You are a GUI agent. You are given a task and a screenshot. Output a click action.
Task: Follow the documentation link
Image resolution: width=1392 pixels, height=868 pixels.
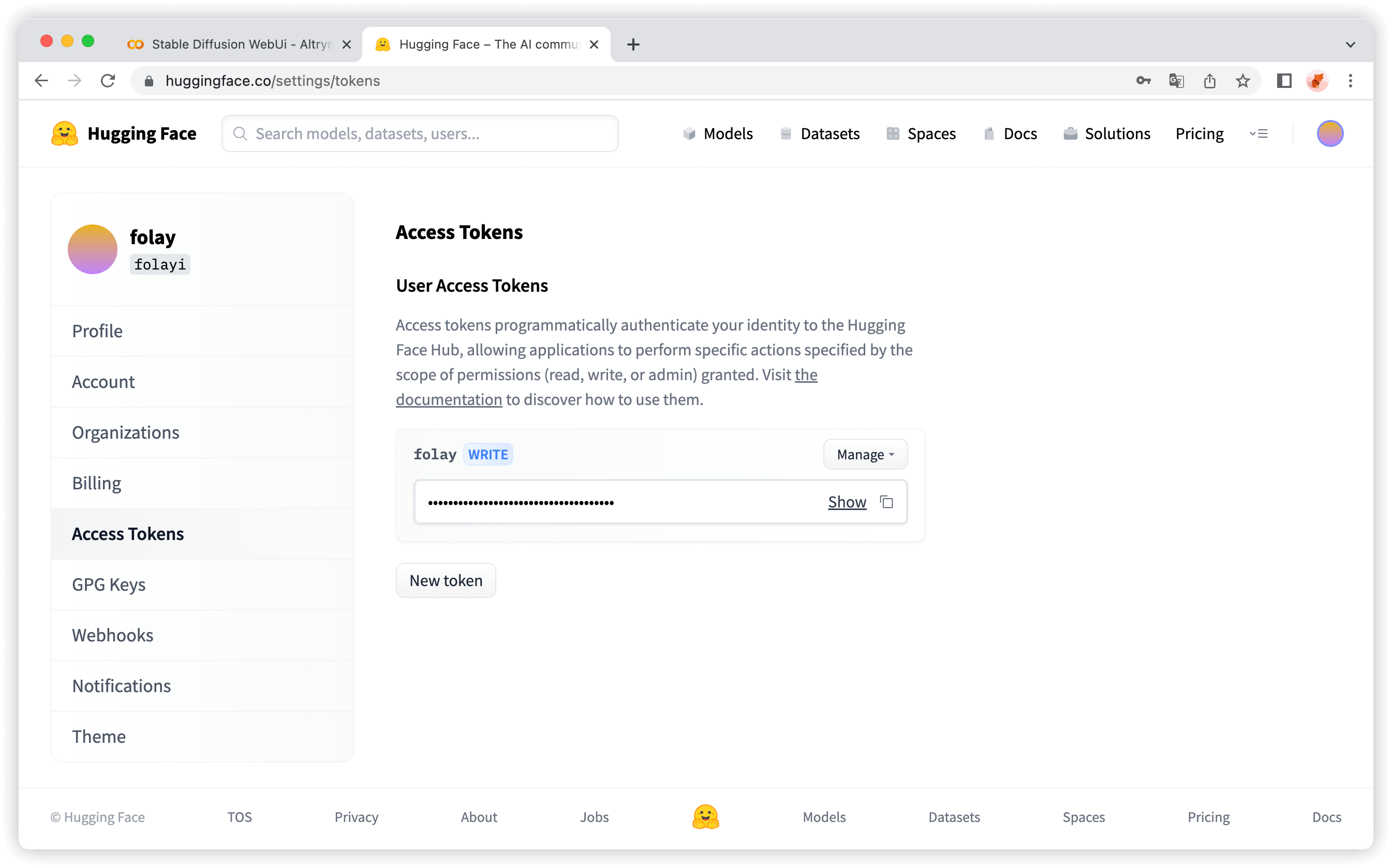point(449,399)
